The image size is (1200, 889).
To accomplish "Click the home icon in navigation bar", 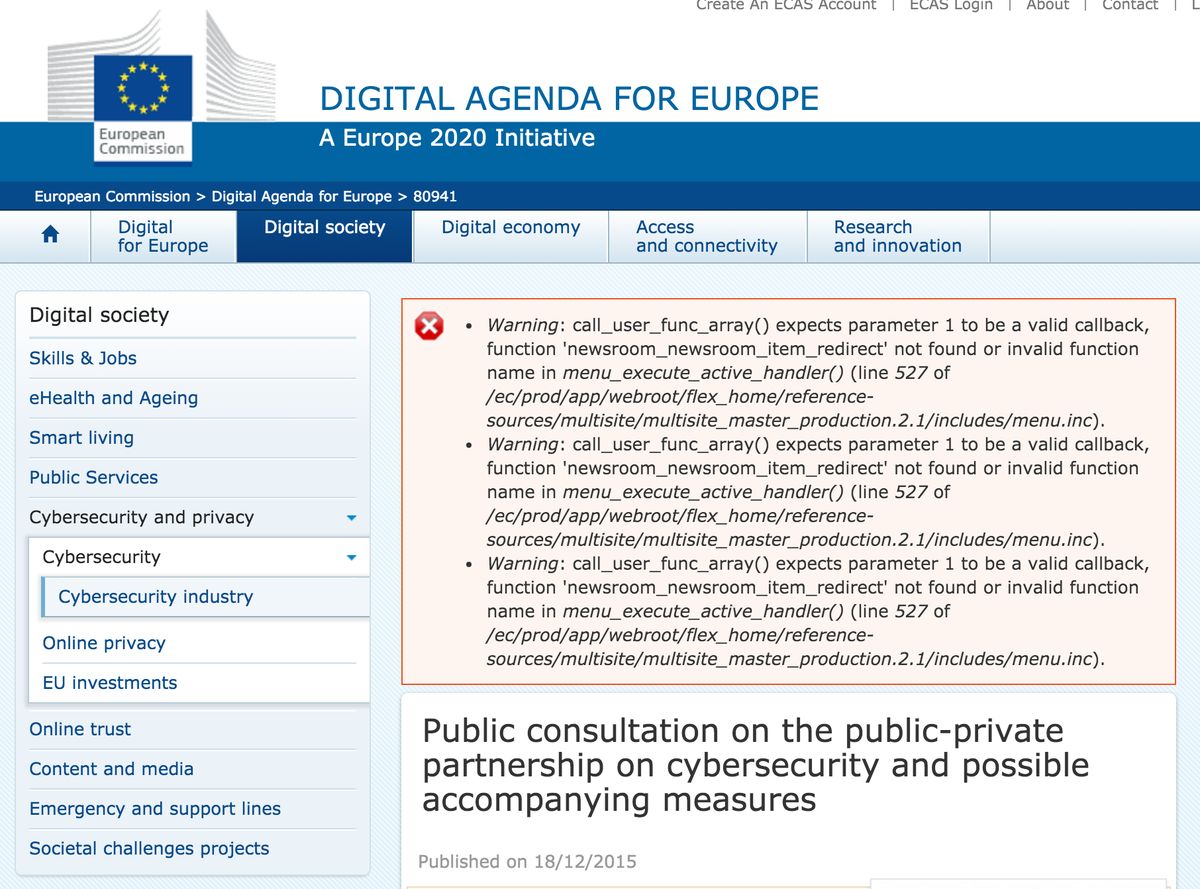I will click(x=49, y=235).
